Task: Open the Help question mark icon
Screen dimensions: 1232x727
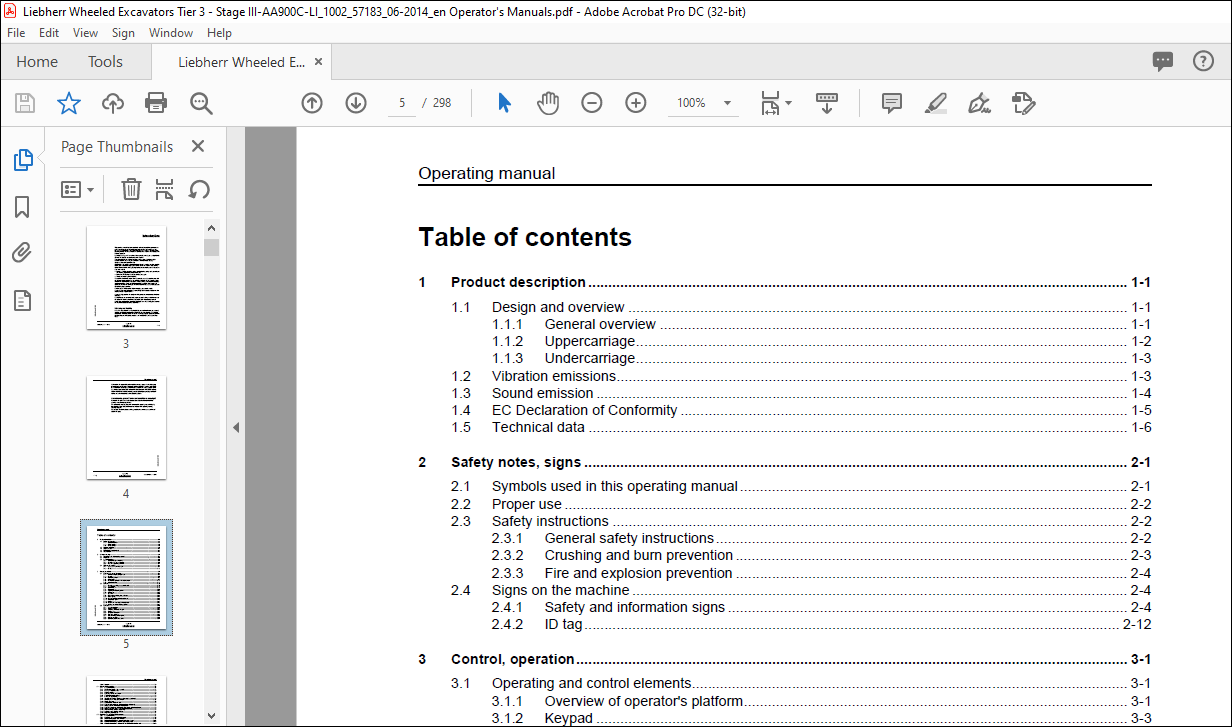Action: point(1203,61)
